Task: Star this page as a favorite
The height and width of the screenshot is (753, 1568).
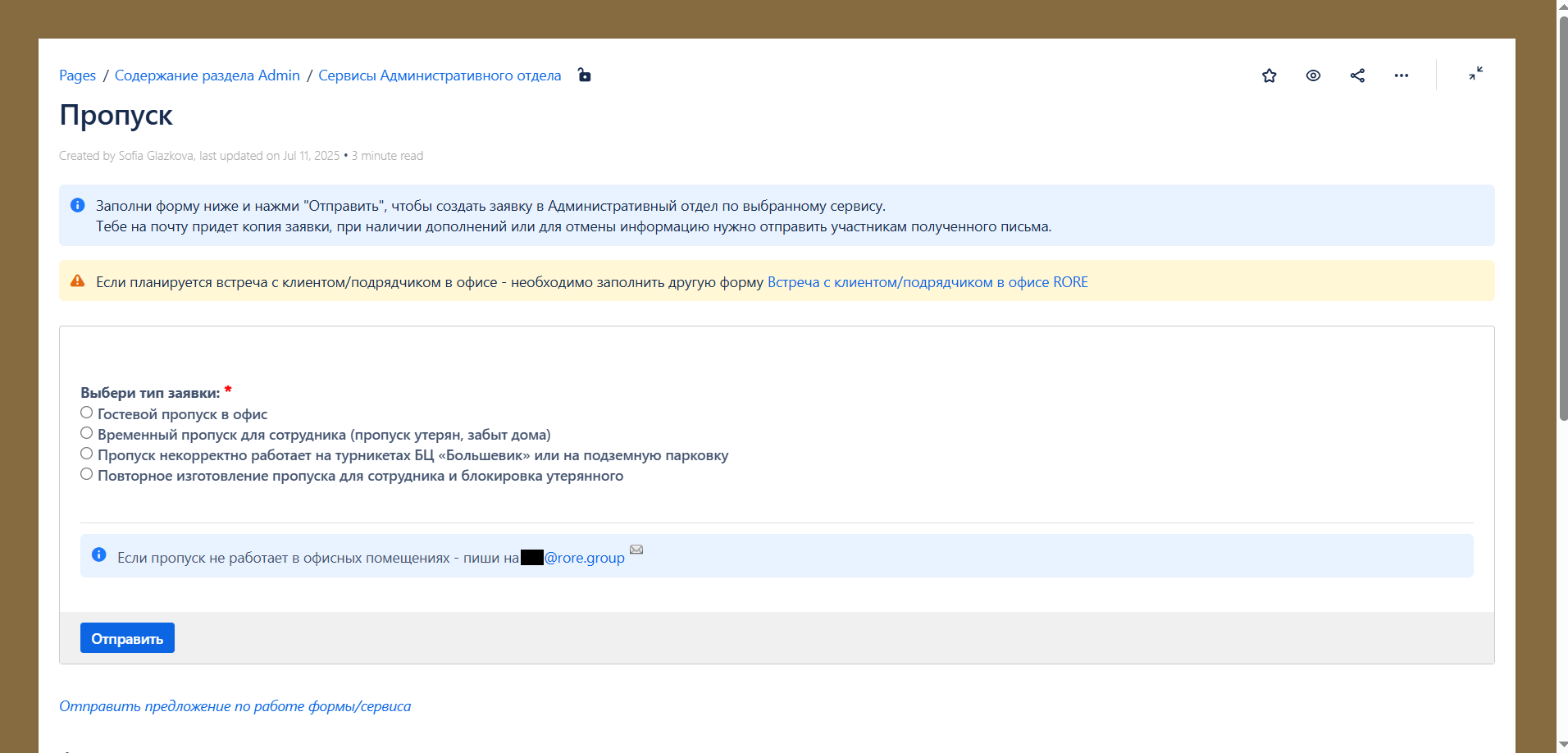Action: [1269, 75]
